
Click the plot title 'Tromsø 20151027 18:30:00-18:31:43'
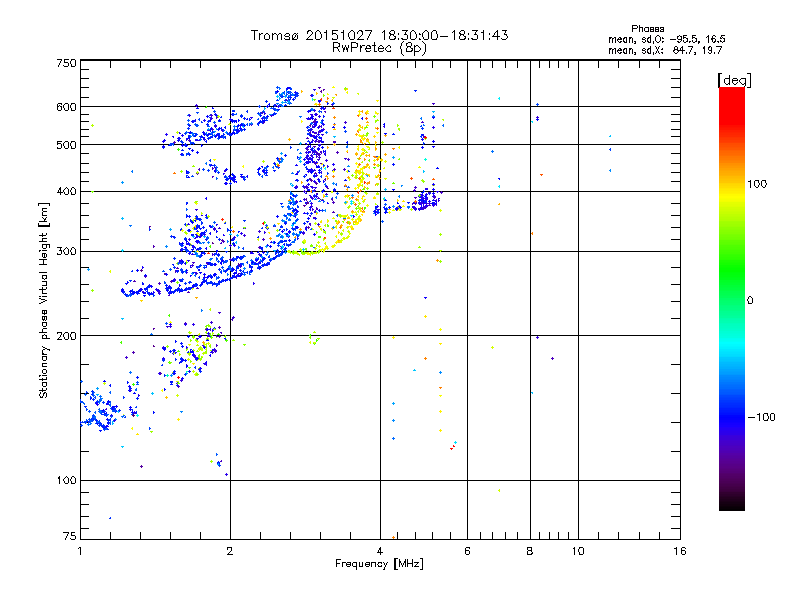[379, 35]
